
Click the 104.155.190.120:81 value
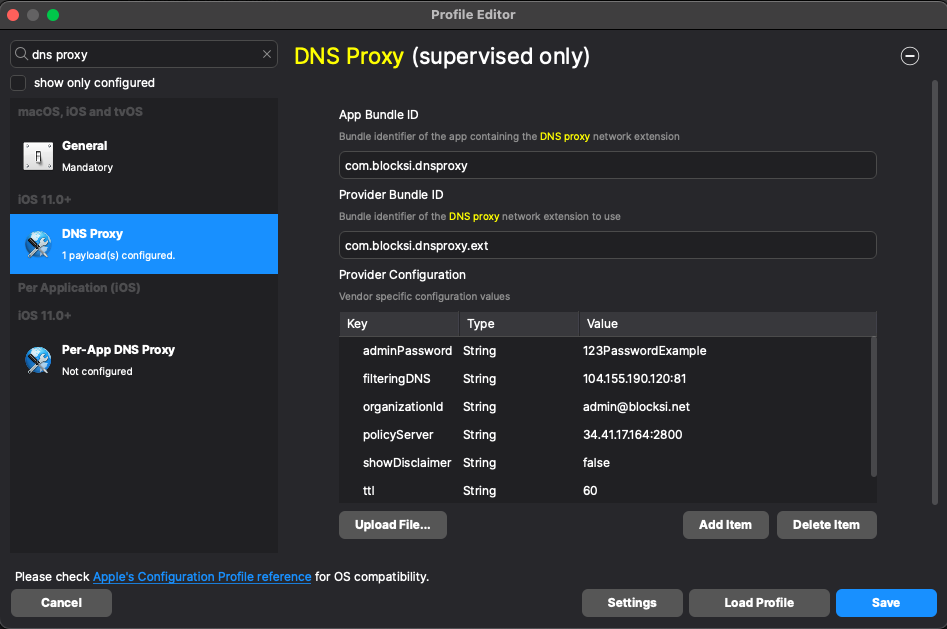[x=634, y=379]
